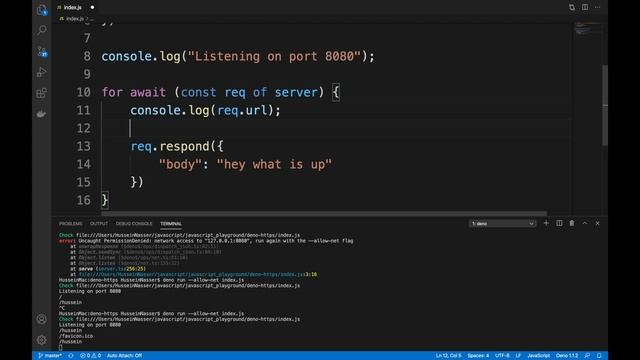640x360 pixels.
Task: Open the Extensions view
Action: [x=42, y=93]
